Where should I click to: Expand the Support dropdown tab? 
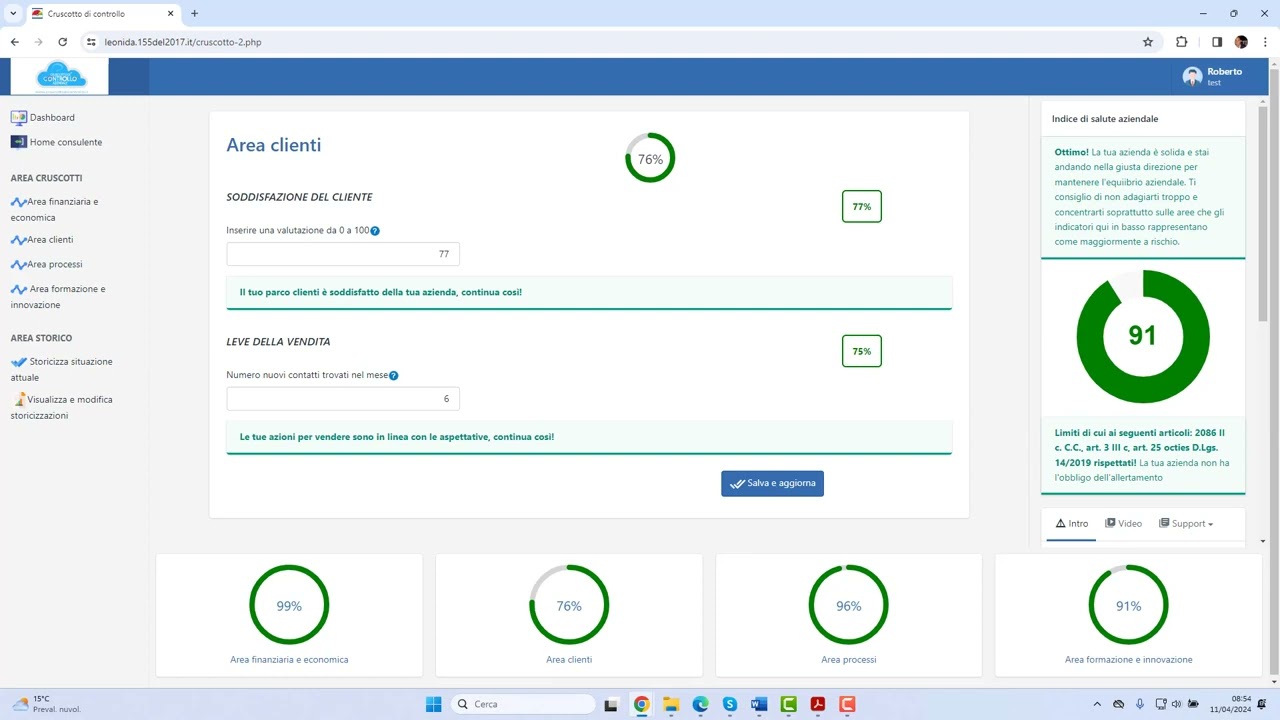[x=1186, y=524]
